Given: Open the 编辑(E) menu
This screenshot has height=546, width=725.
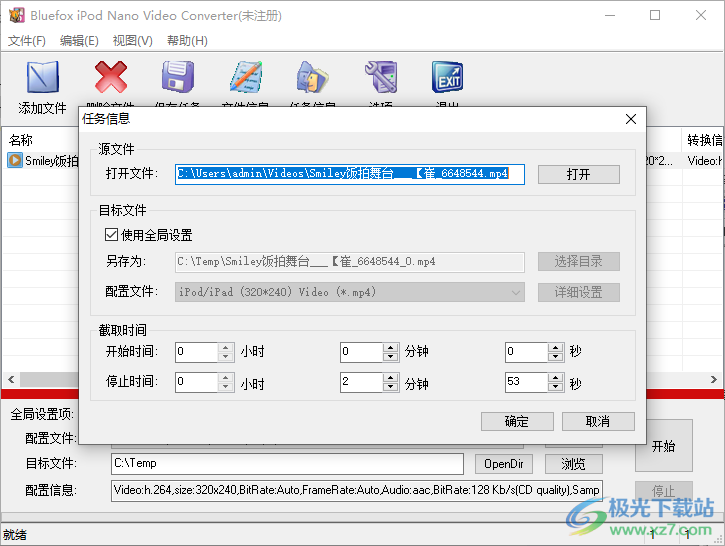Looking at the screenshot, I should click(x=79, y=41).
